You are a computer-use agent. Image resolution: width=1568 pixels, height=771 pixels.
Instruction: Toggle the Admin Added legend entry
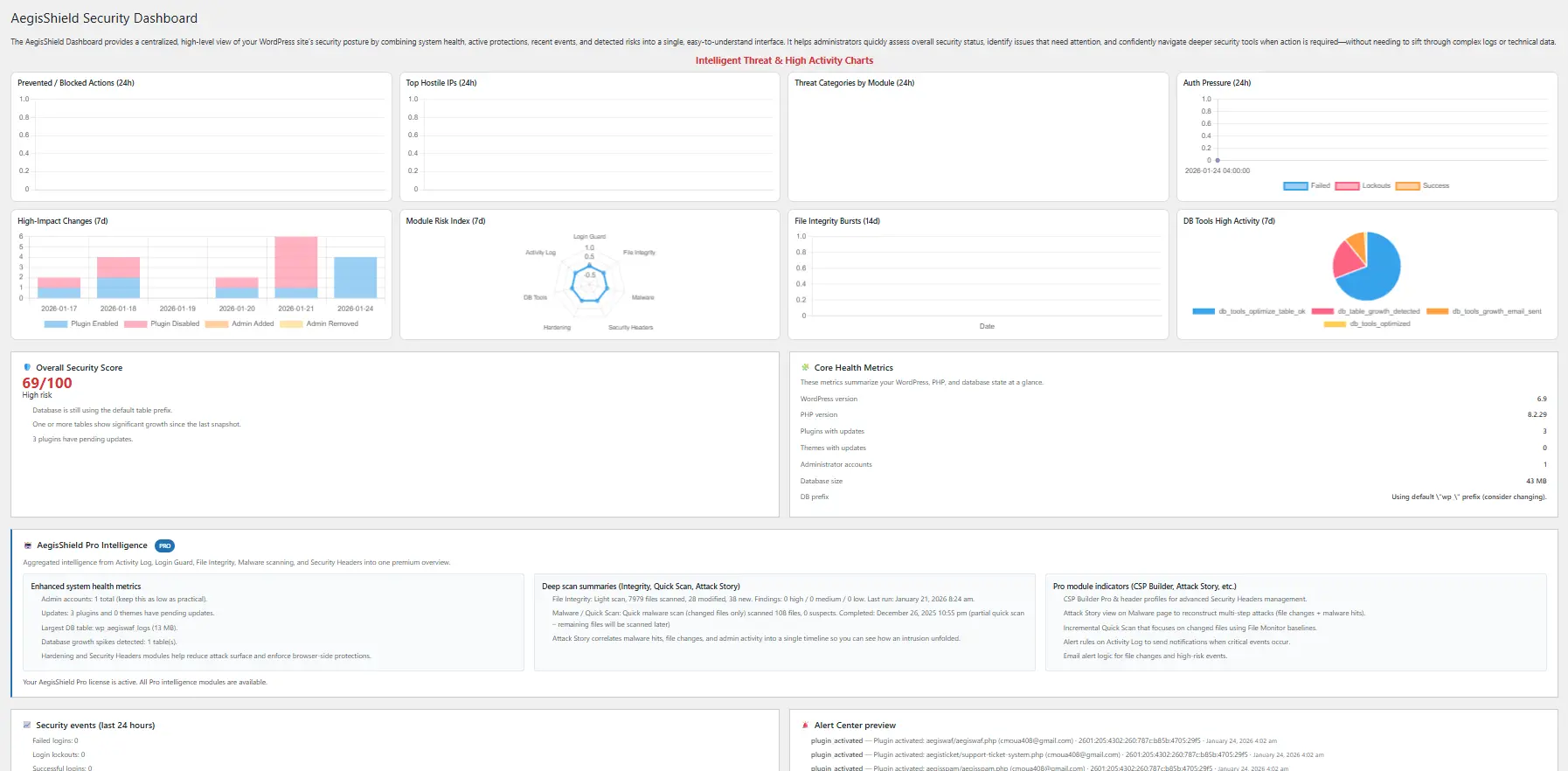(x=239, y=324)
